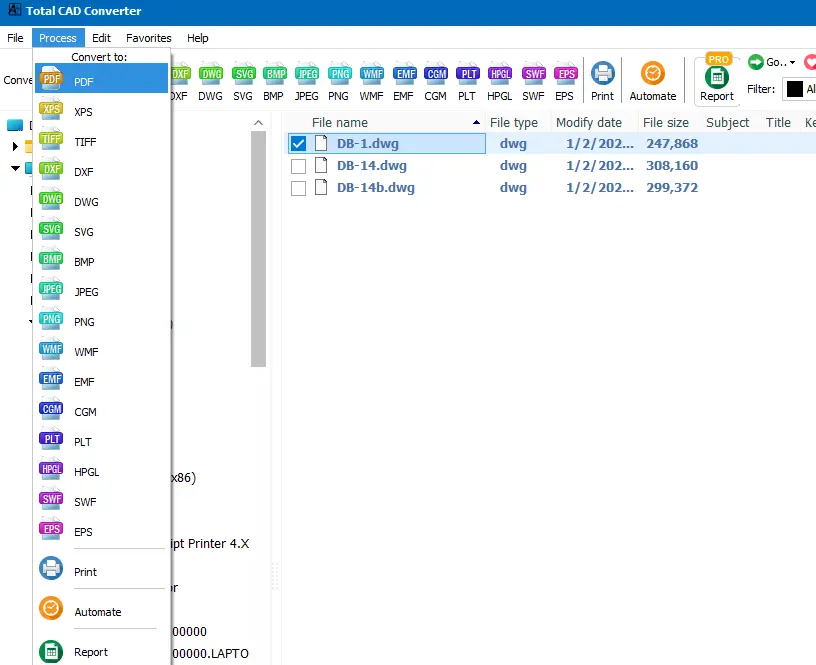Click the BMP toolbar conversion icon

274,81
